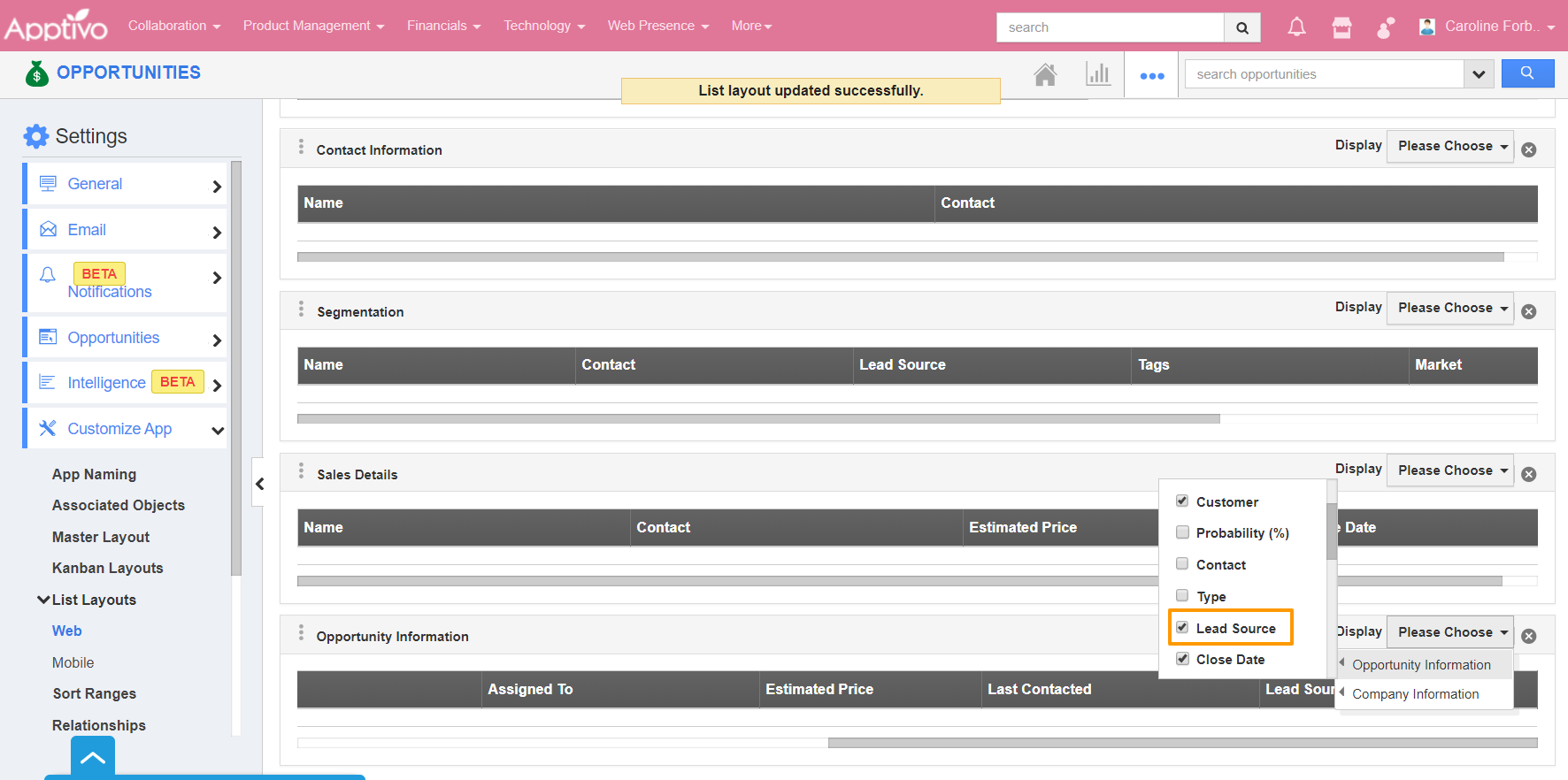
Task: Uncheck the Lead Source checkbox
Action: 1182,628
